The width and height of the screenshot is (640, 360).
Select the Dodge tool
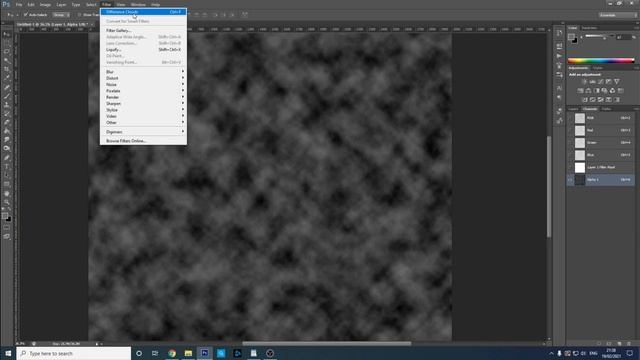click(x=7, y=149)
